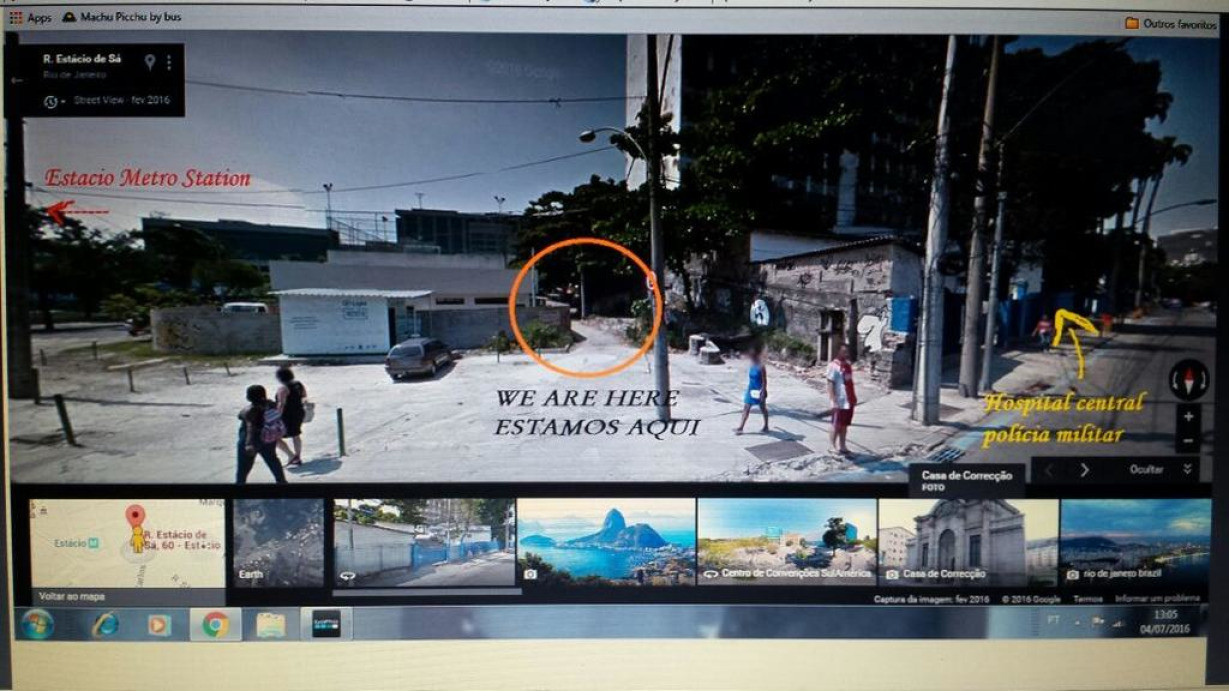Screen dimensions: 1229x691
Task: Open the current street panorama thumbnail with blue wall
Action: tap(424, 543)
